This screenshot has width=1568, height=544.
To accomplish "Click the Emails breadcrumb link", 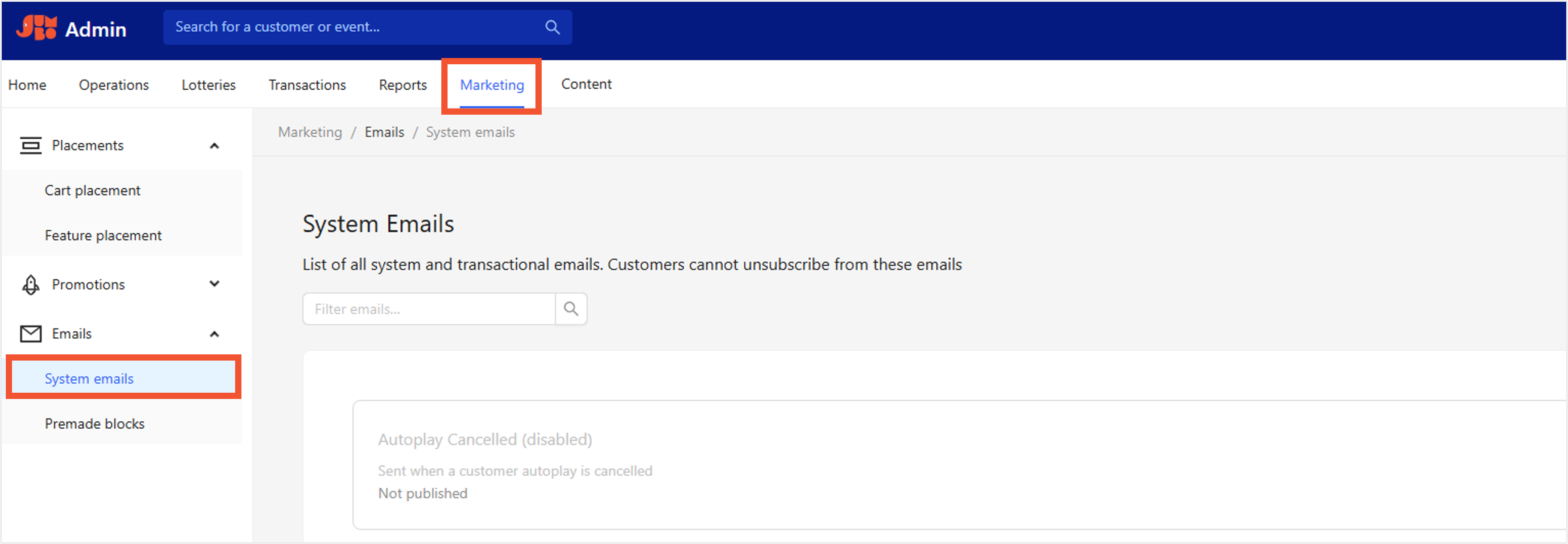I will pyautogui.click(x=384, y=133).
